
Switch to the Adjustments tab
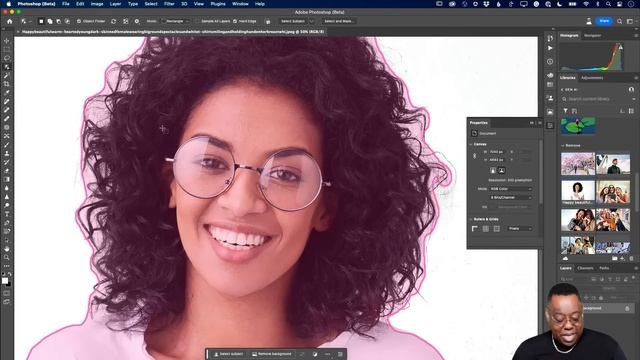click(592, 78)
